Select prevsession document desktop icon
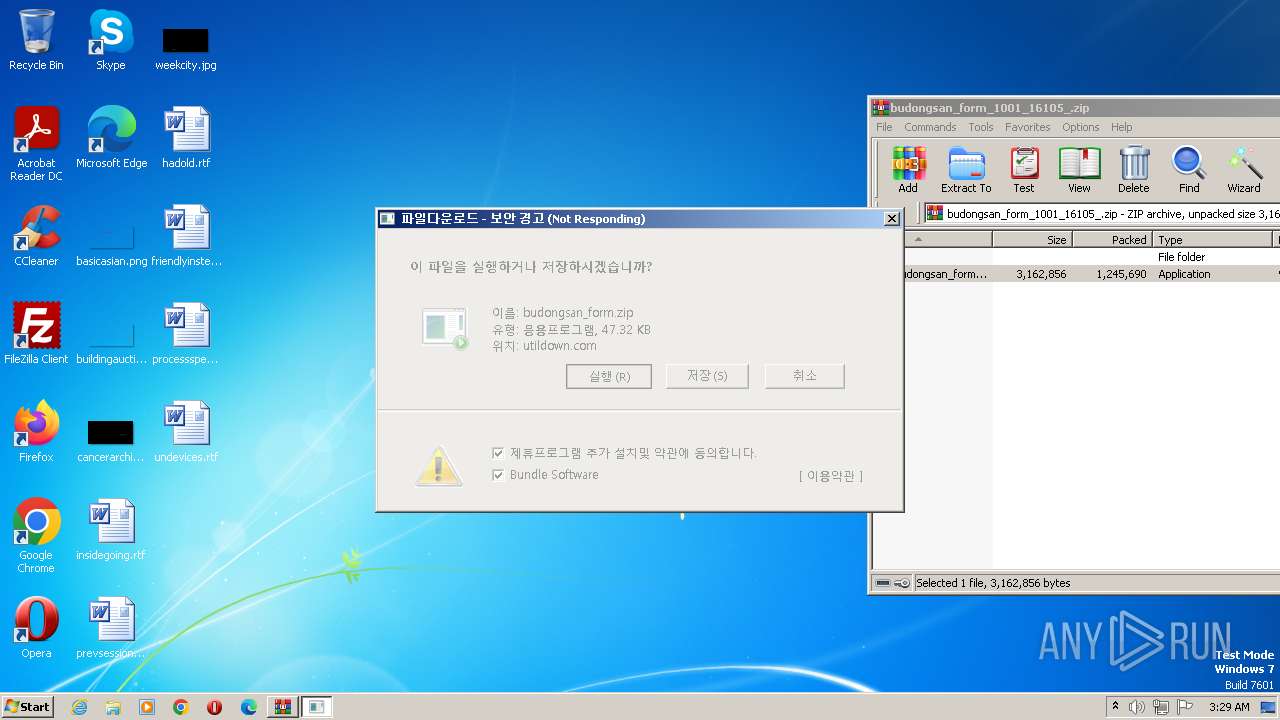Viewport: 1280px width, 720px height. [111, 628]
